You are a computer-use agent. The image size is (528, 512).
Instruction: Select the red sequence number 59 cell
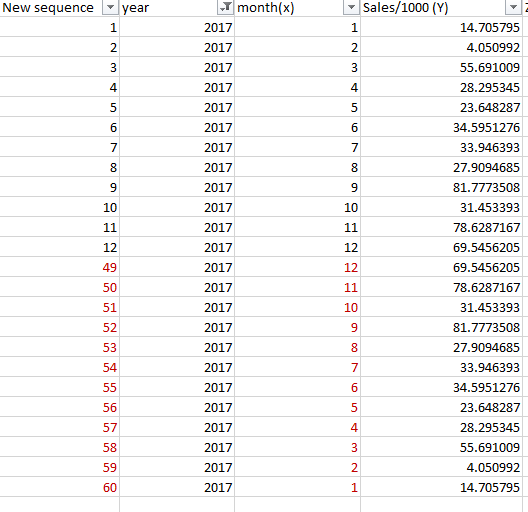click(x=60, y=467)
